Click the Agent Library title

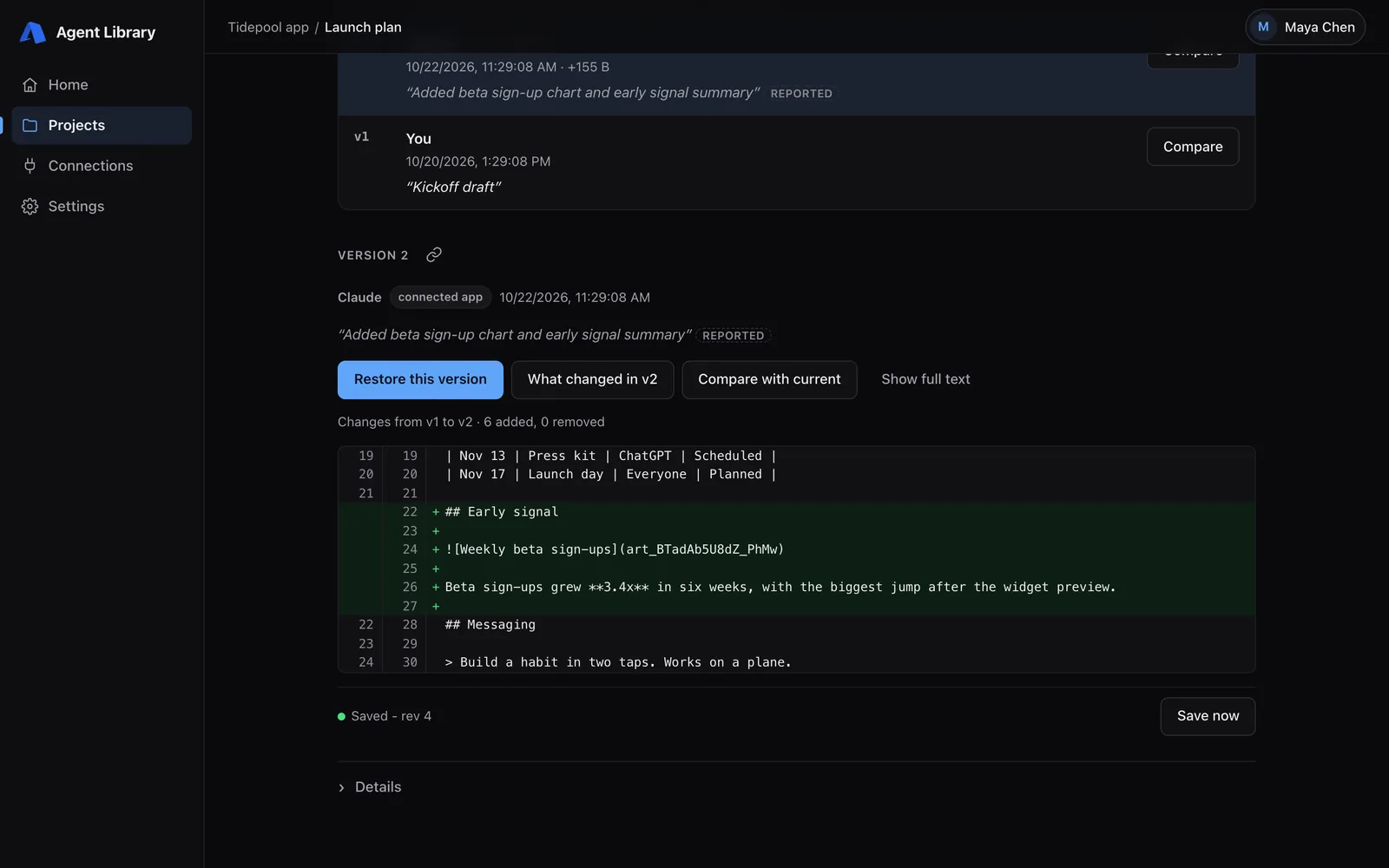(x=106, y=32)
